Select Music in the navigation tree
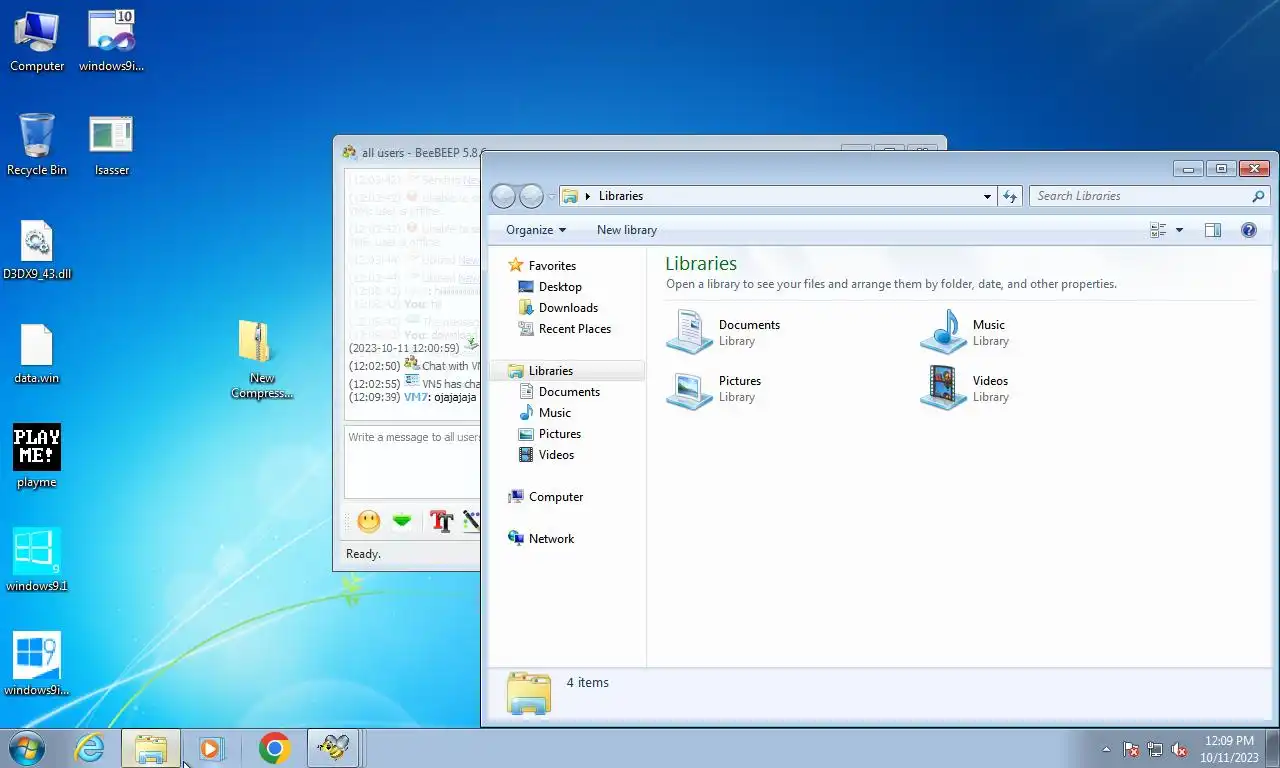The image size is (1280, 768). coord(545,412)
